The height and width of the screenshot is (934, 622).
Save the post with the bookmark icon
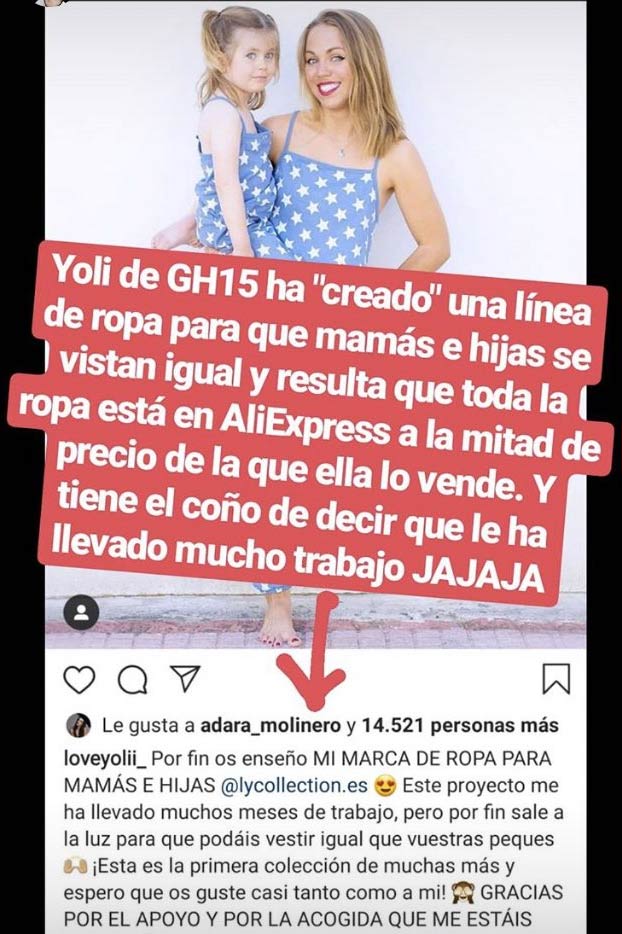(556, 679)
